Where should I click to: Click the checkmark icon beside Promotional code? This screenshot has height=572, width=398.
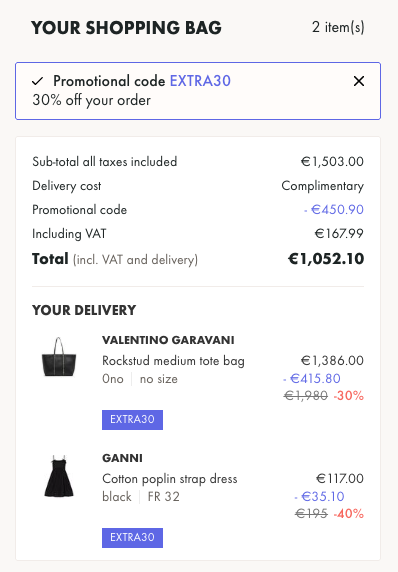pyautogui.click(x=38, y=81)
